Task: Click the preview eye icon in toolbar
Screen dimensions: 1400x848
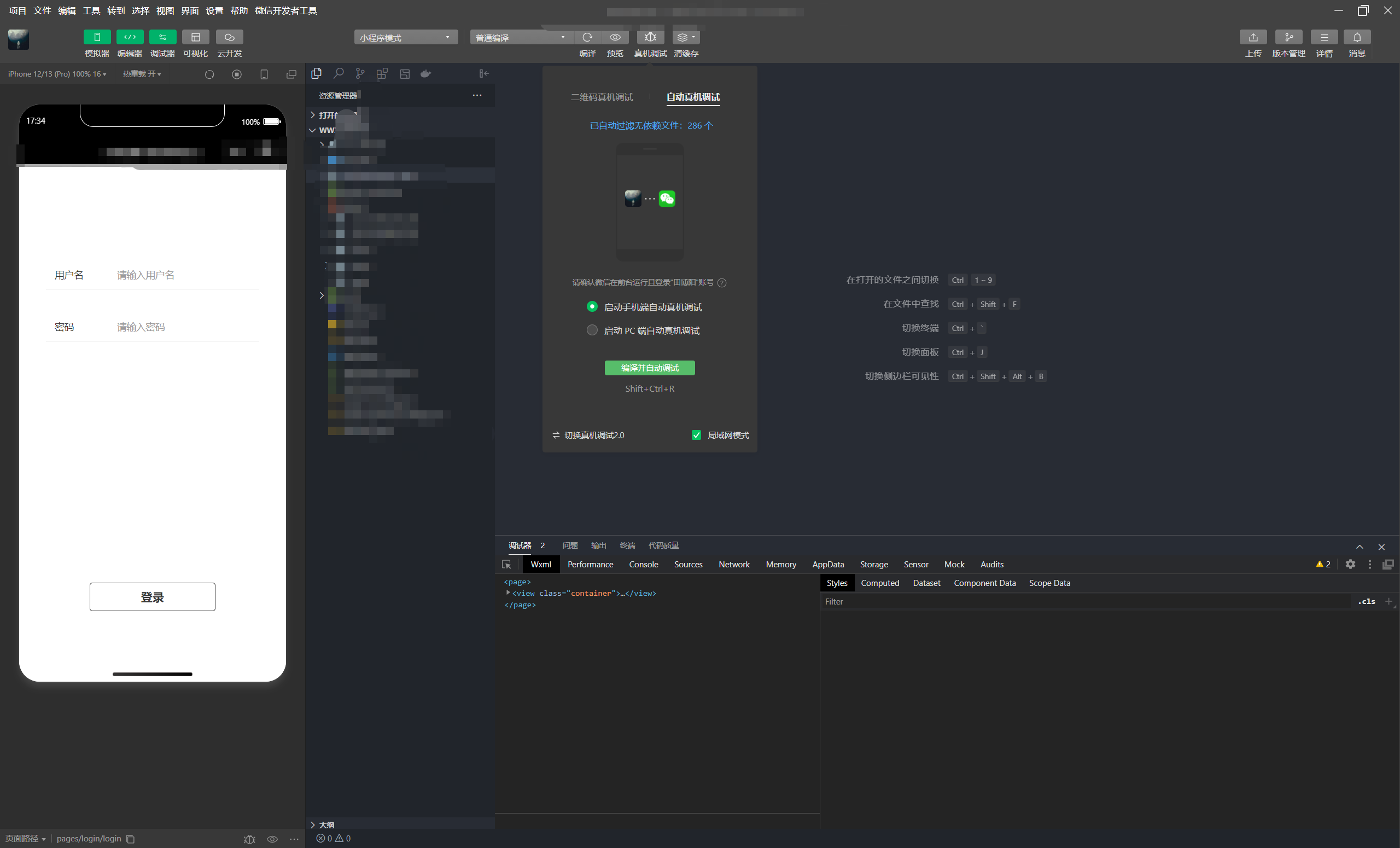Action: 615,38
